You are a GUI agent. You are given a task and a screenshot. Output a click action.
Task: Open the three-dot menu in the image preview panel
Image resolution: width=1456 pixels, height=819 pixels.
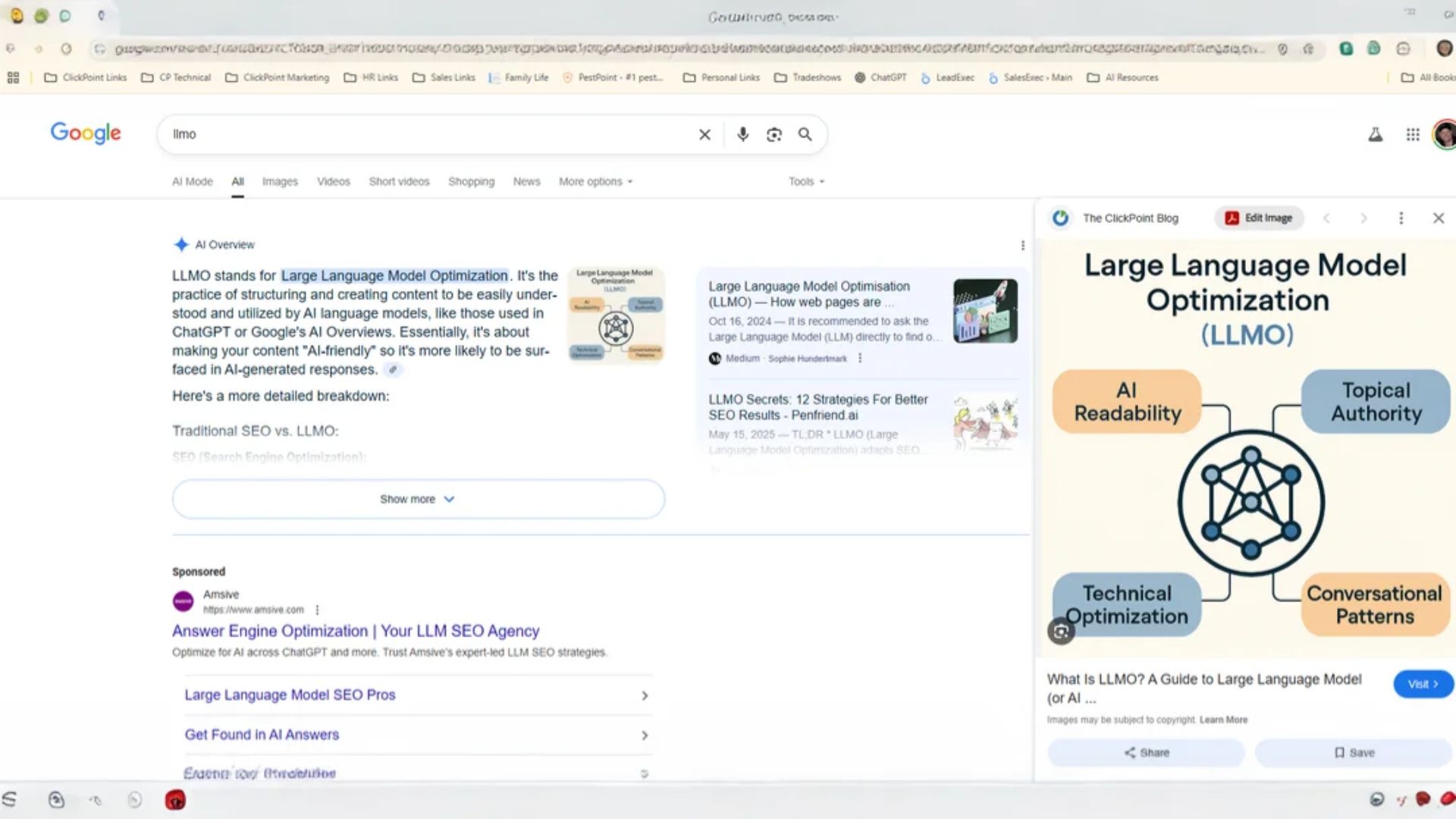1401,218
